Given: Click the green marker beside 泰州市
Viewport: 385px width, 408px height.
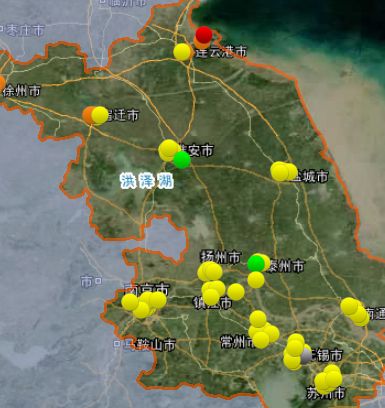Looking at the screenshot, I should pos(256,263).
